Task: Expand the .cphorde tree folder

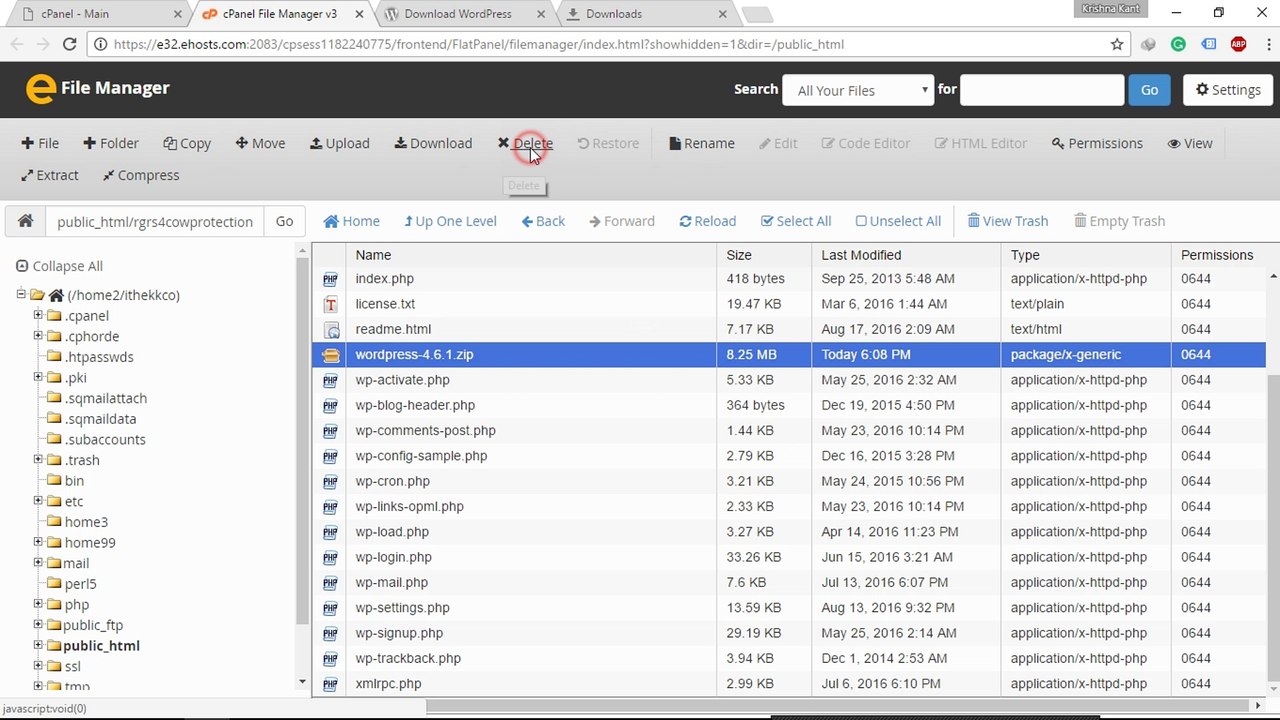Action: point(38,336)
